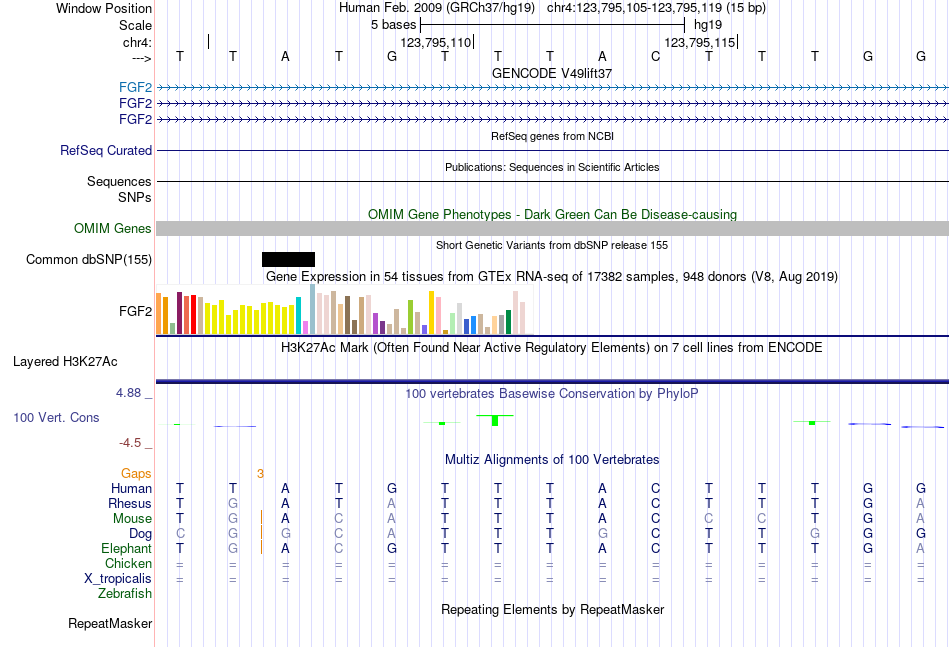Image resolution: width=950 pixels, height=647 pixels.
Task: Click the Window Position label
Action: click(104, 8)
